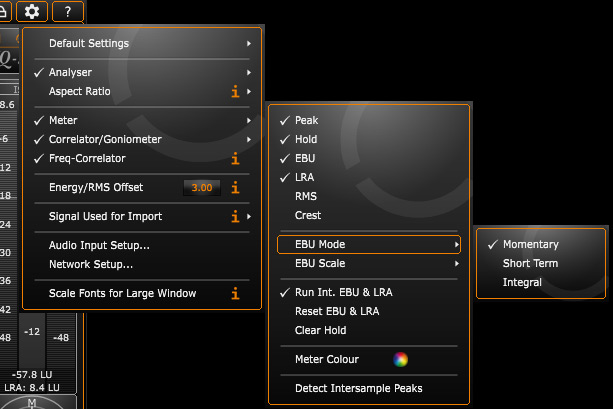Click info icon beside Energy/RMS Offset
This screenshot has height=409, width=613.
point(236,187)
